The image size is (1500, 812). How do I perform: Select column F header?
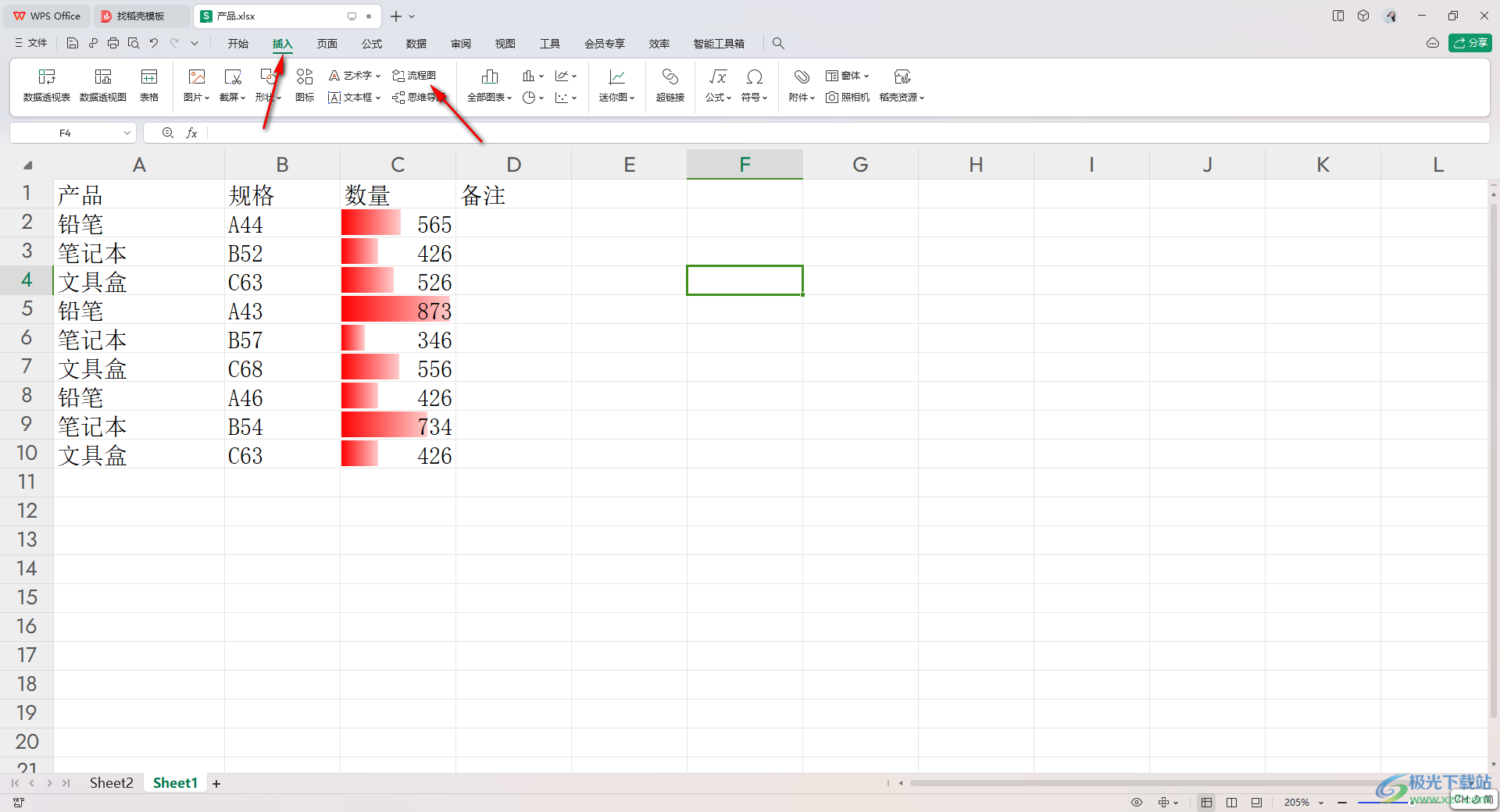745,164
